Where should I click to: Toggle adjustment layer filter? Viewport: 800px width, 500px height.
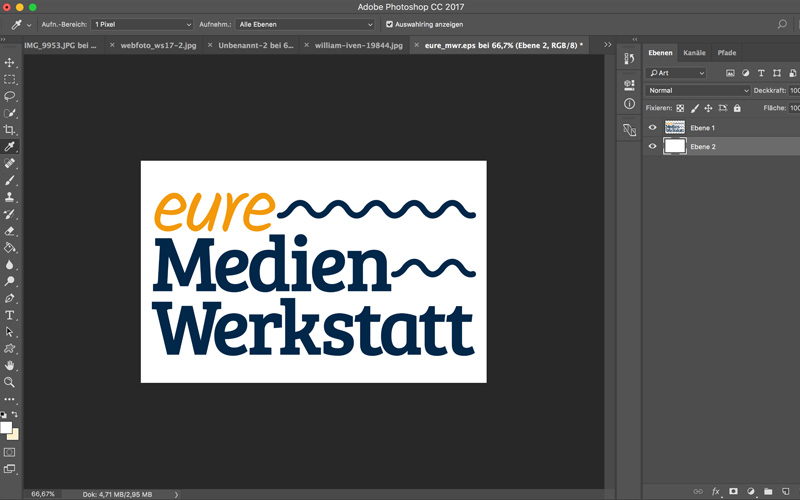coord(745,73)
